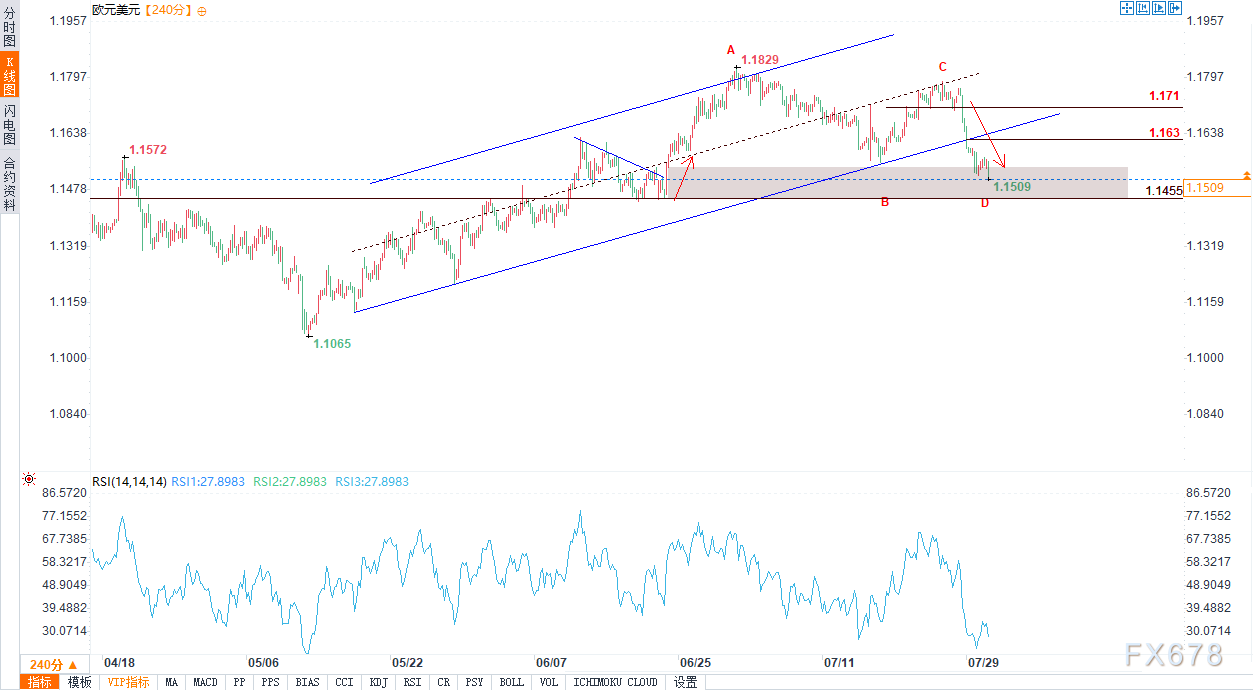Open the VIP指标 tab
The image size is (1253, 690).
[128, 682]
